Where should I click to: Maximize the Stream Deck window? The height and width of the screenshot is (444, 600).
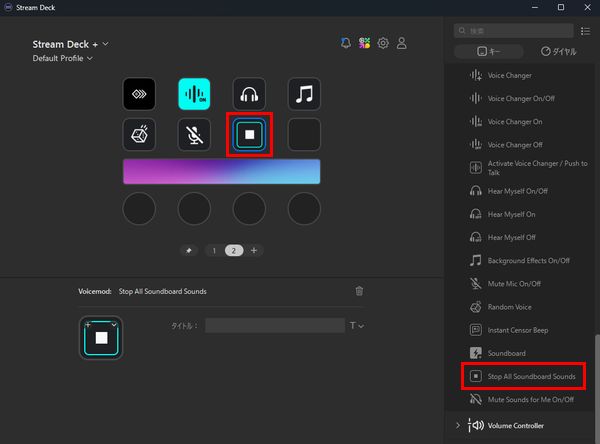pos(561,7)
